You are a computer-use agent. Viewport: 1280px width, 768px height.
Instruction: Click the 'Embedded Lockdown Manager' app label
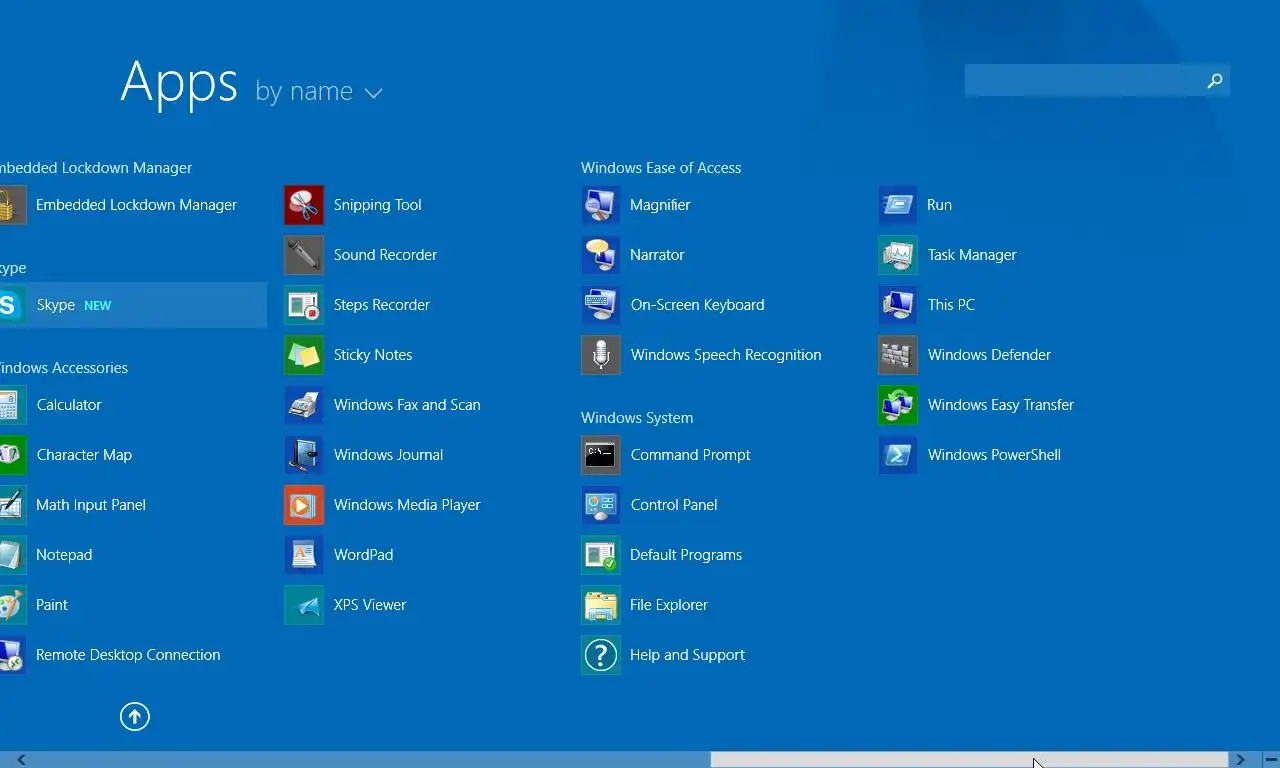point(136,205)
